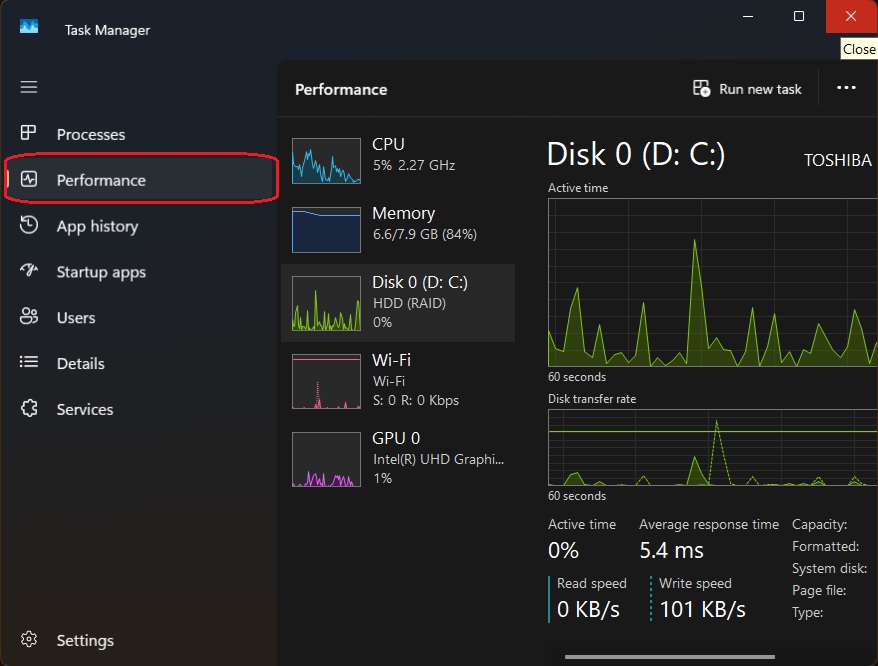Click the Settings gear icon
This screenshot has height=666, width=878.
29,639
